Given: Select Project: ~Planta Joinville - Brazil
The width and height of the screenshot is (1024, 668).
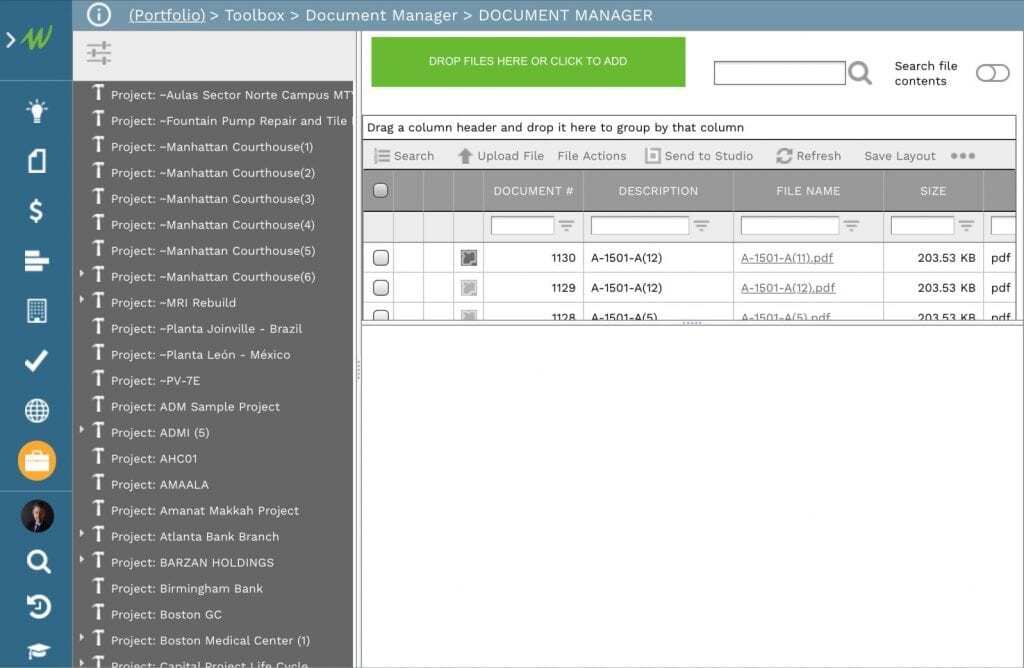Looking at the screenshot, I should pyautogui.click(x=206, y=328).
